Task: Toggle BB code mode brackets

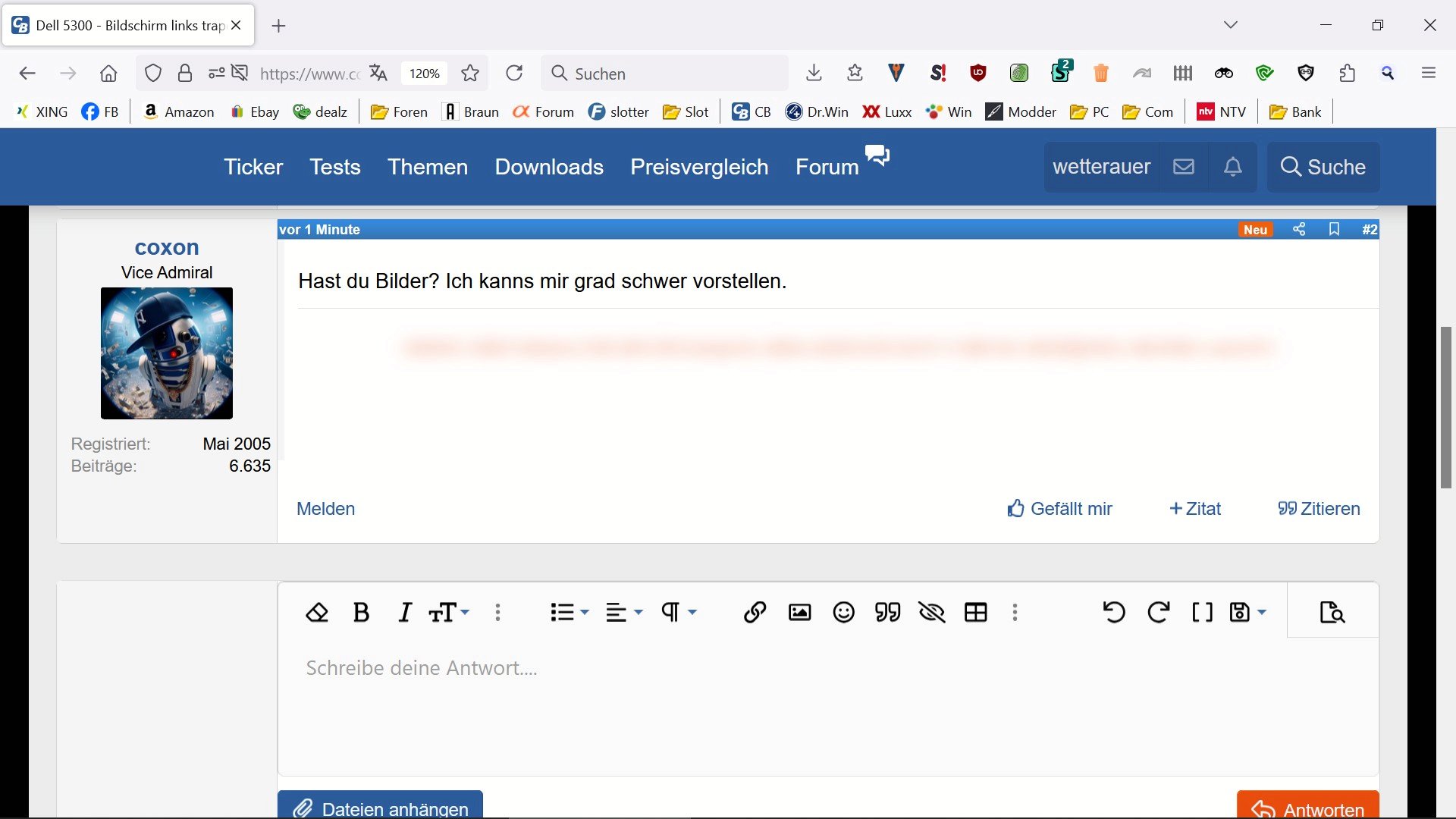Action: click(x=1202, y=612)
